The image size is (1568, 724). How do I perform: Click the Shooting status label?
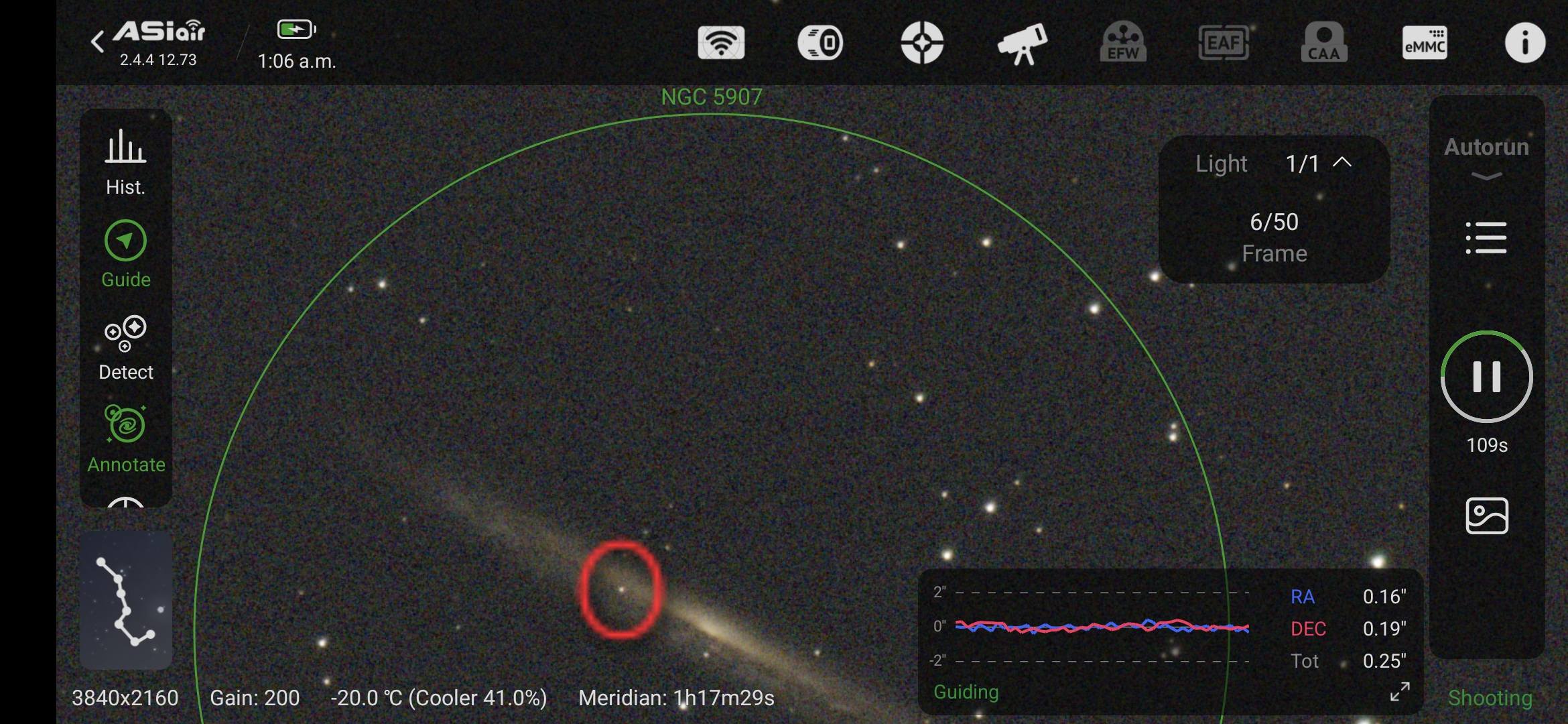point(1490,698)
